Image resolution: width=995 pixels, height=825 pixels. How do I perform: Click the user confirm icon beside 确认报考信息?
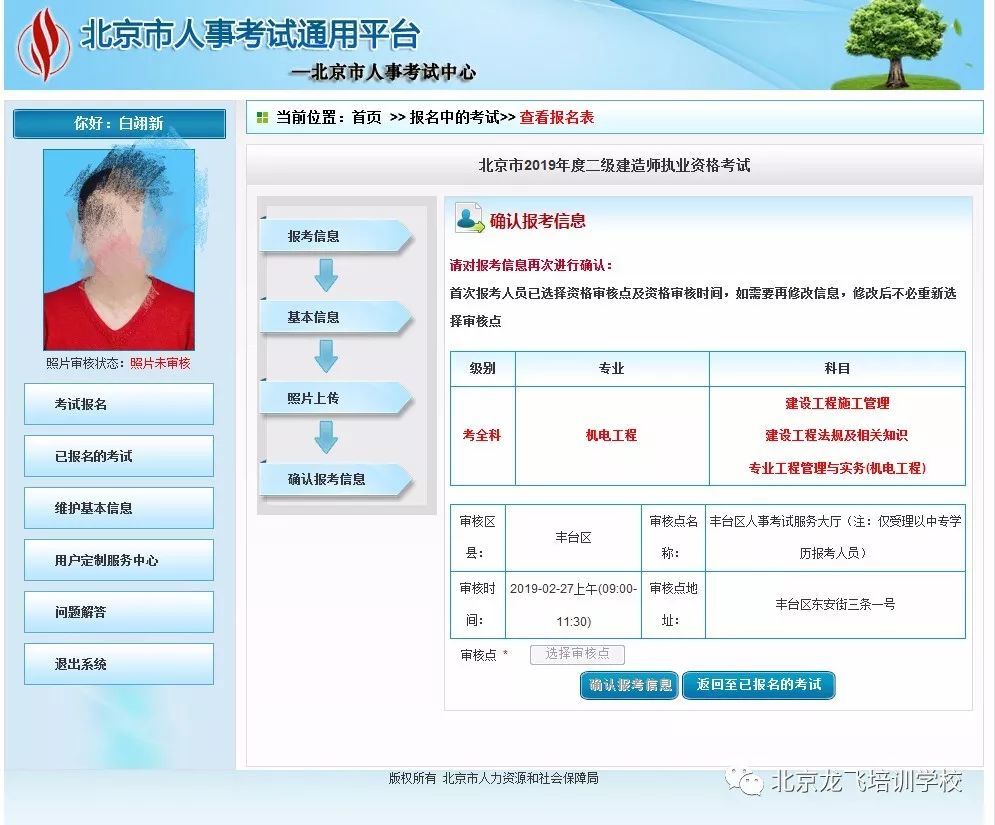470,218
